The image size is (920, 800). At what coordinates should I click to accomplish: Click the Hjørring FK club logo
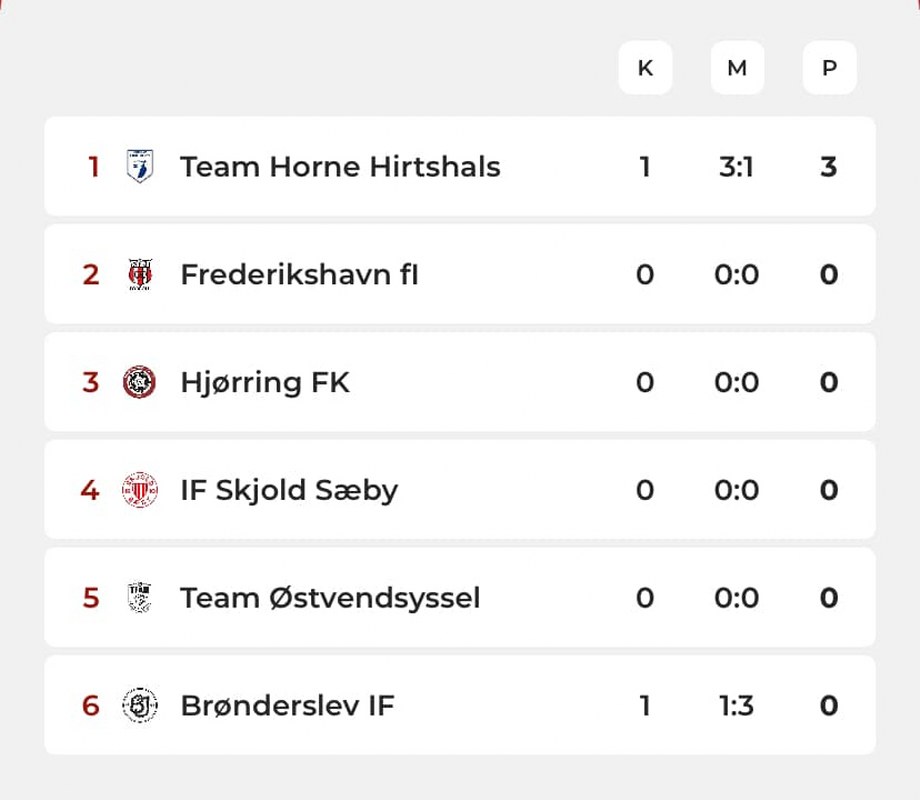pyautogui.click(x=140, y=382)
